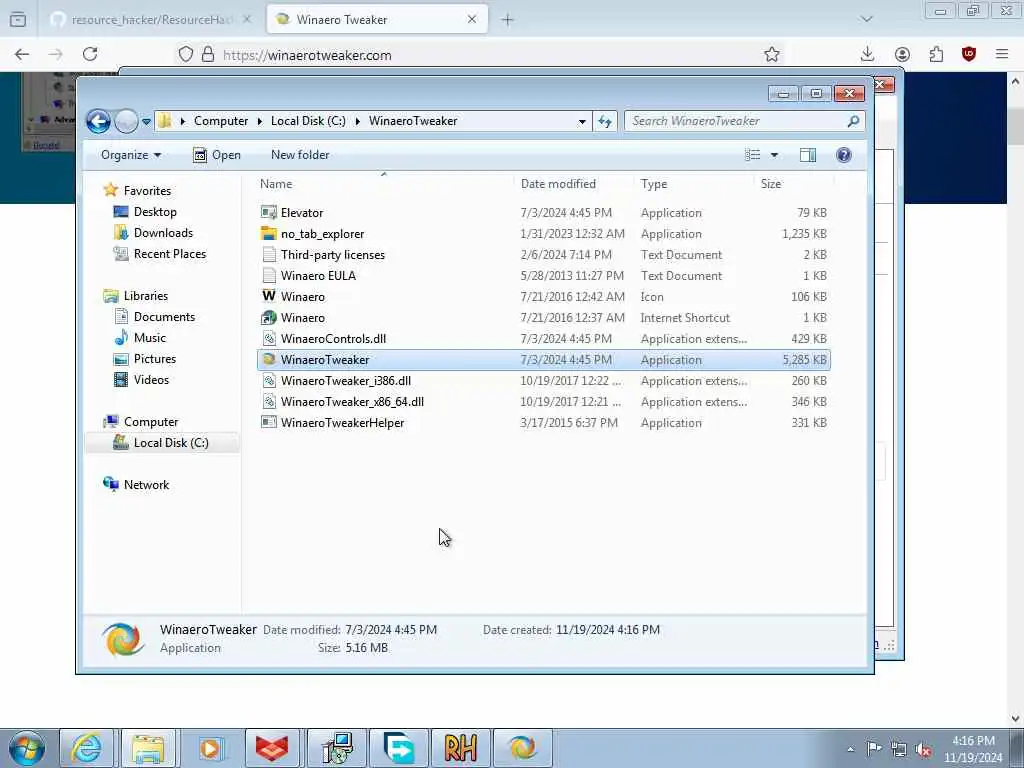The height and width of the screenshot is (768, 1024).
Task: Click Local Disk (C:) in the breadcrumb
Action: pos(308,121)
